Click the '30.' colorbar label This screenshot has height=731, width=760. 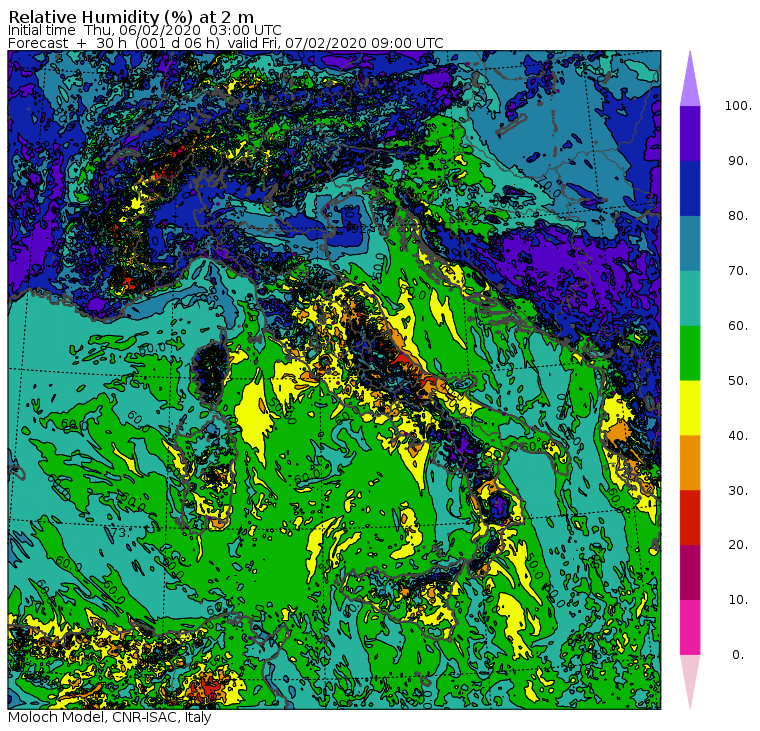[738, 491]
